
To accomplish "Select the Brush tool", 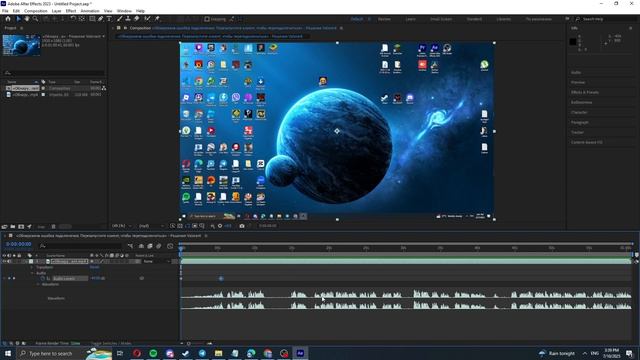I will tap(120, 19).
